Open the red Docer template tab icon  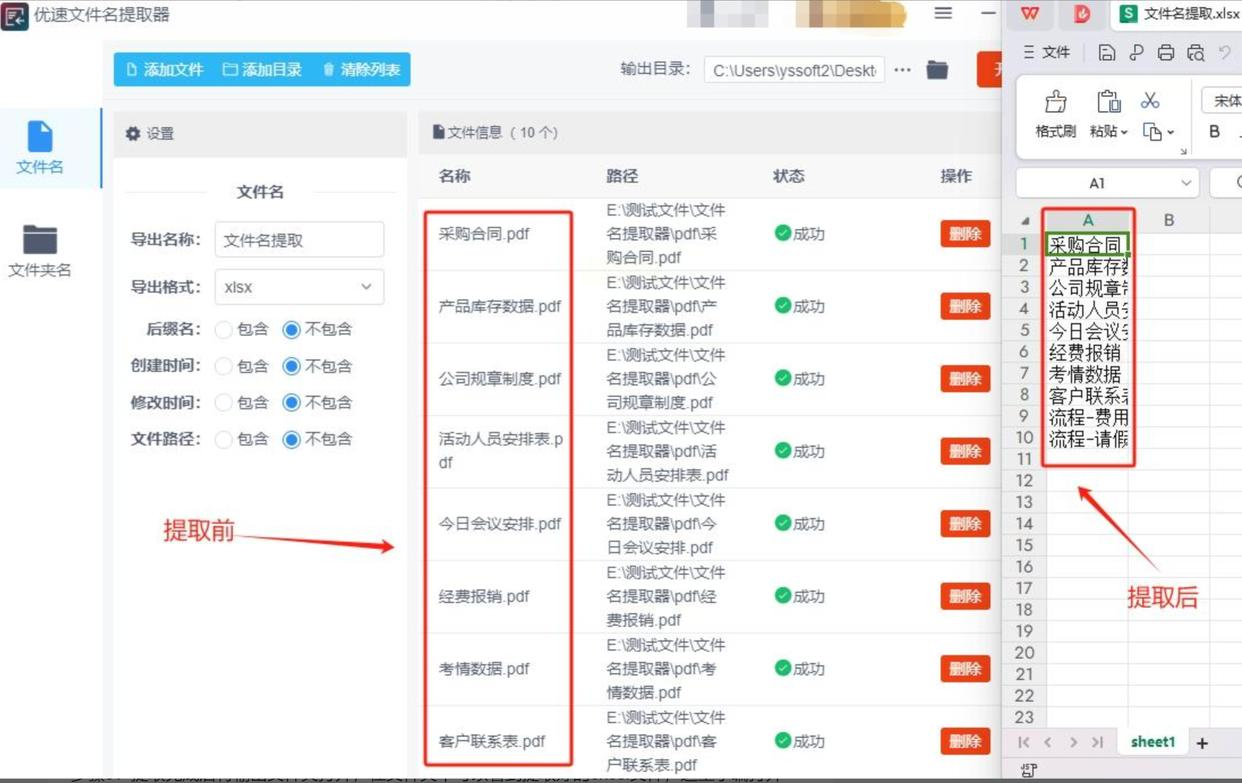click(x=1082, y=14)
